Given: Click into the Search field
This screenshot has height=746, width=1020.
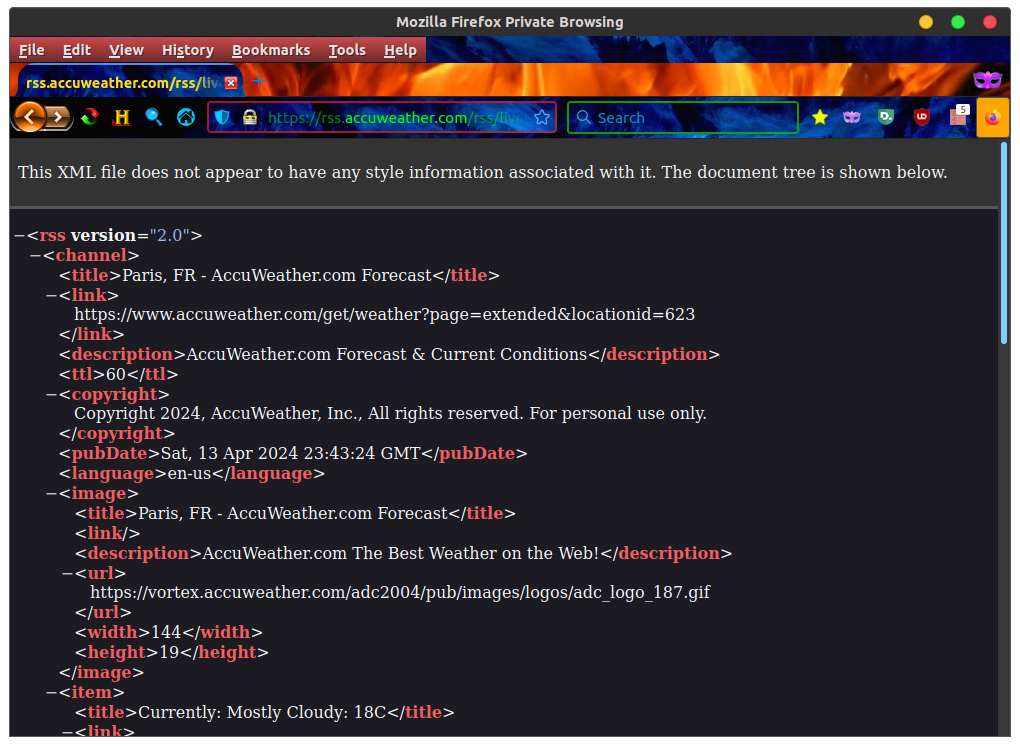Looking at the screenshot, I should (x=683, y=118).
